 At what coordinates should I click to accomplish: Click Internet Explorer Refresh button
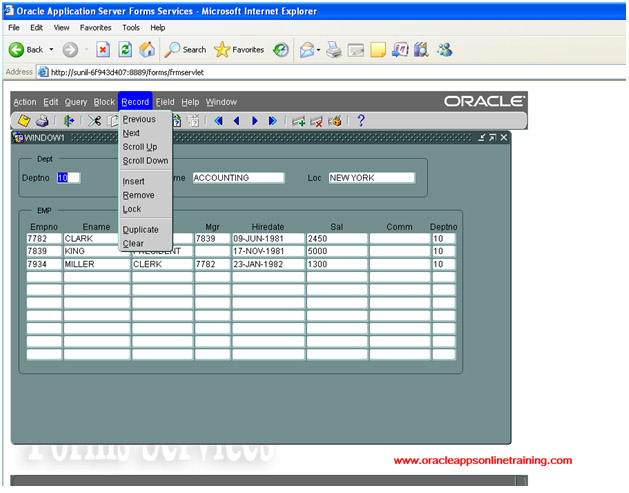pos(125,49)
